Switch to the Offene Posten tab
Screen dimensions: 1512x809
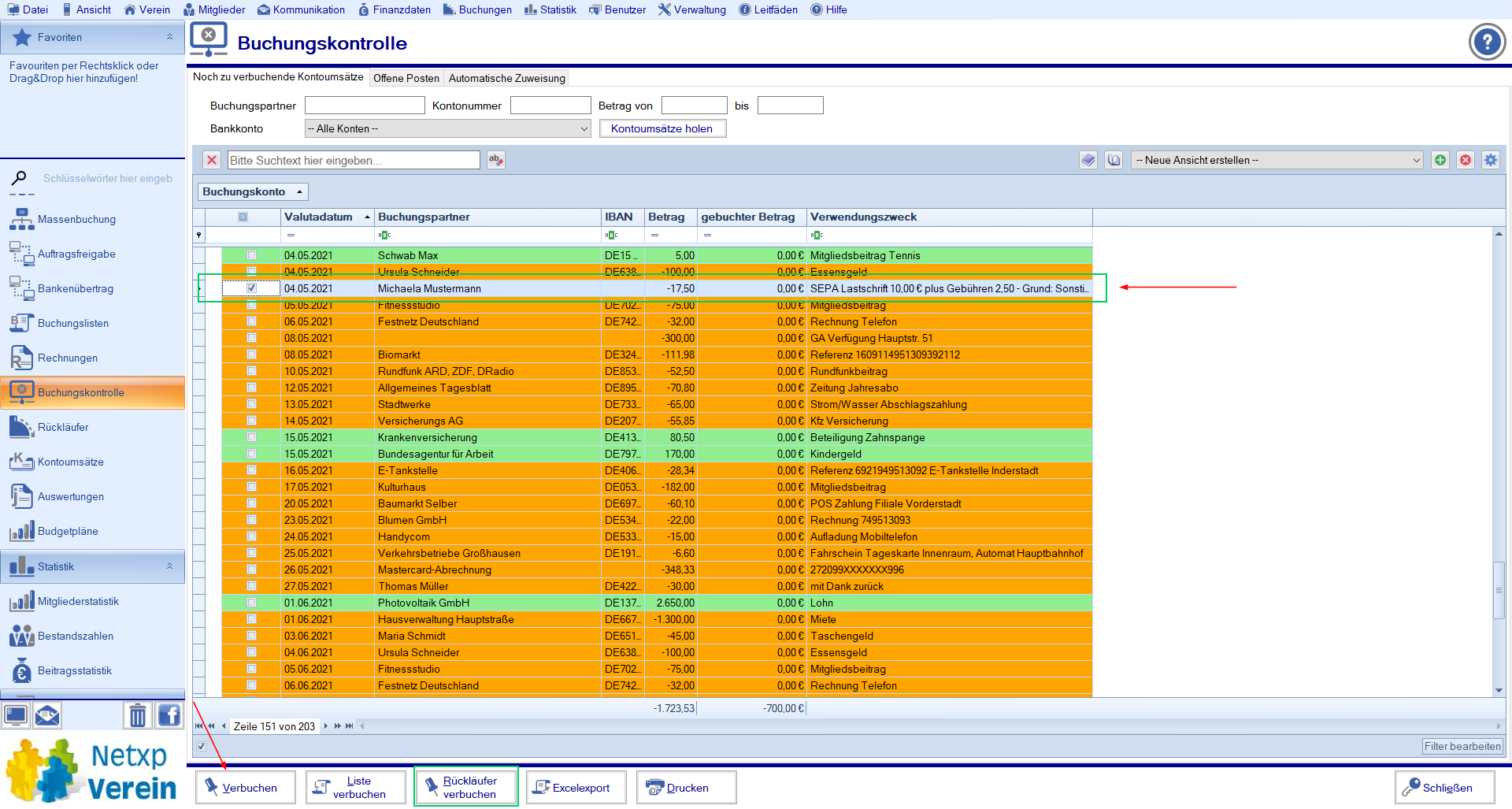click(406, 78)
